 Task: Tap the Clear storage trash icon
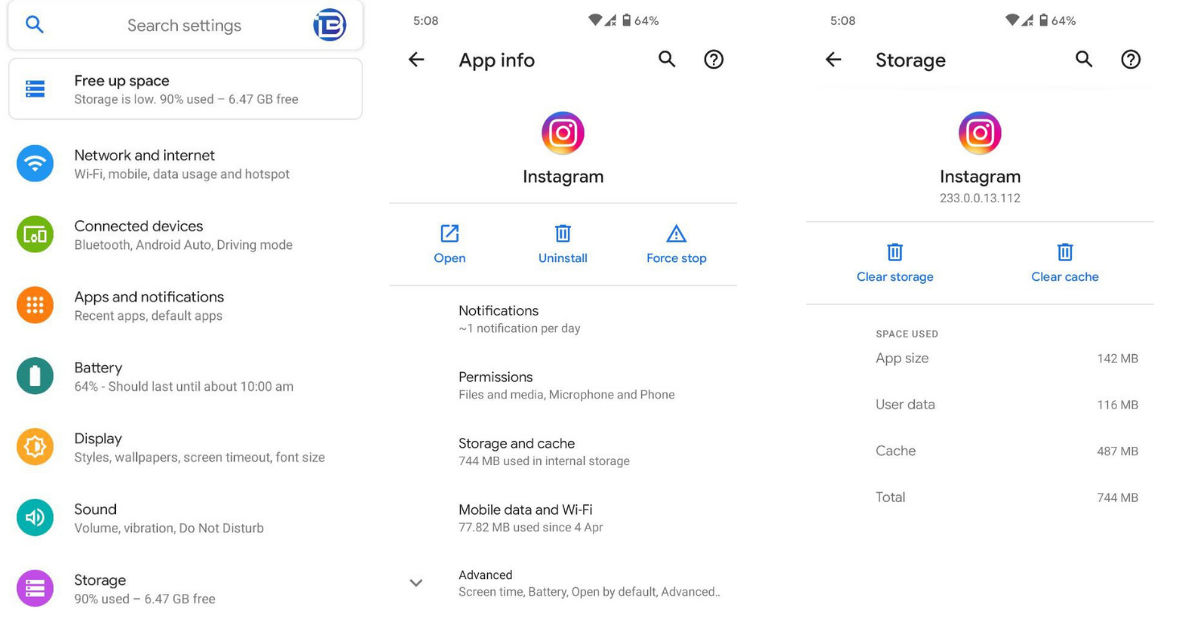coord(895,252)
